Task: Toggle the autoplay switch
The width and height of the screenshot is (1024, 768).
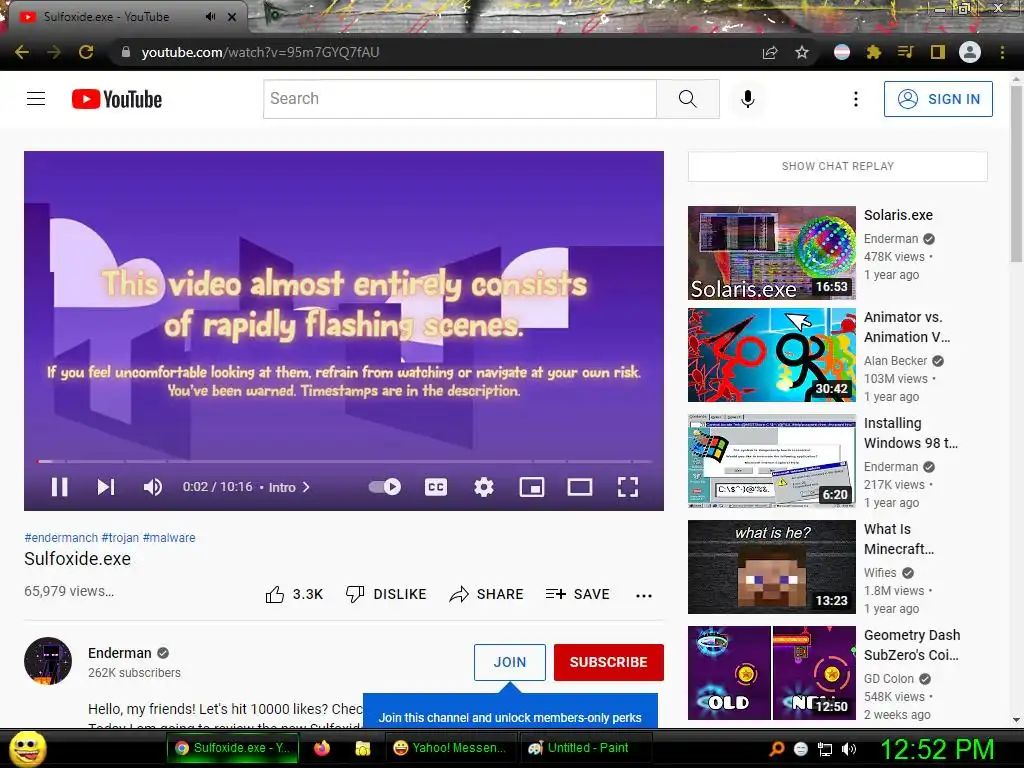Action: click(385, 487)
